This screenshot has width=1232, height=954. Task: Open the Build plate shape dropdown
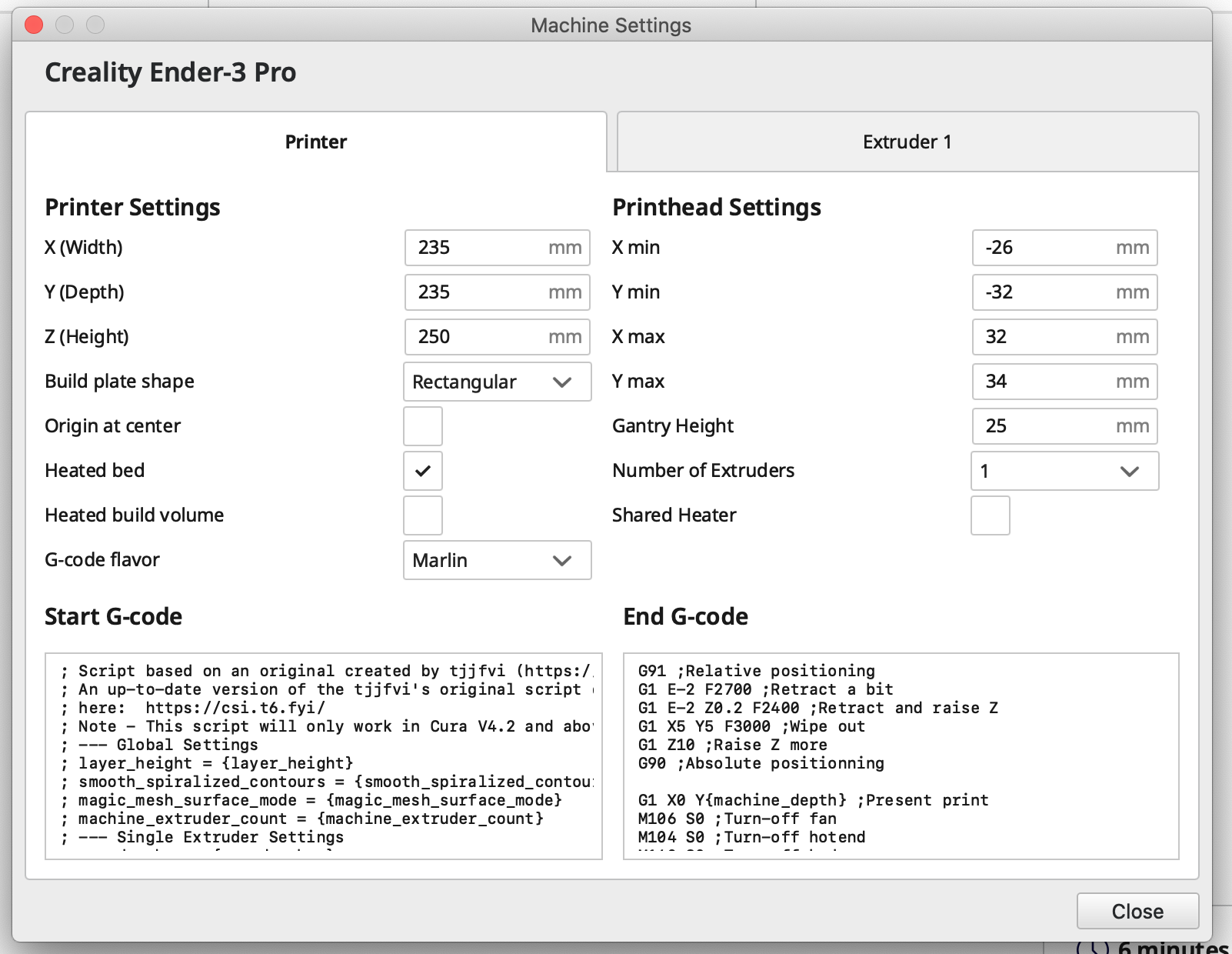[x=497, y=382]
